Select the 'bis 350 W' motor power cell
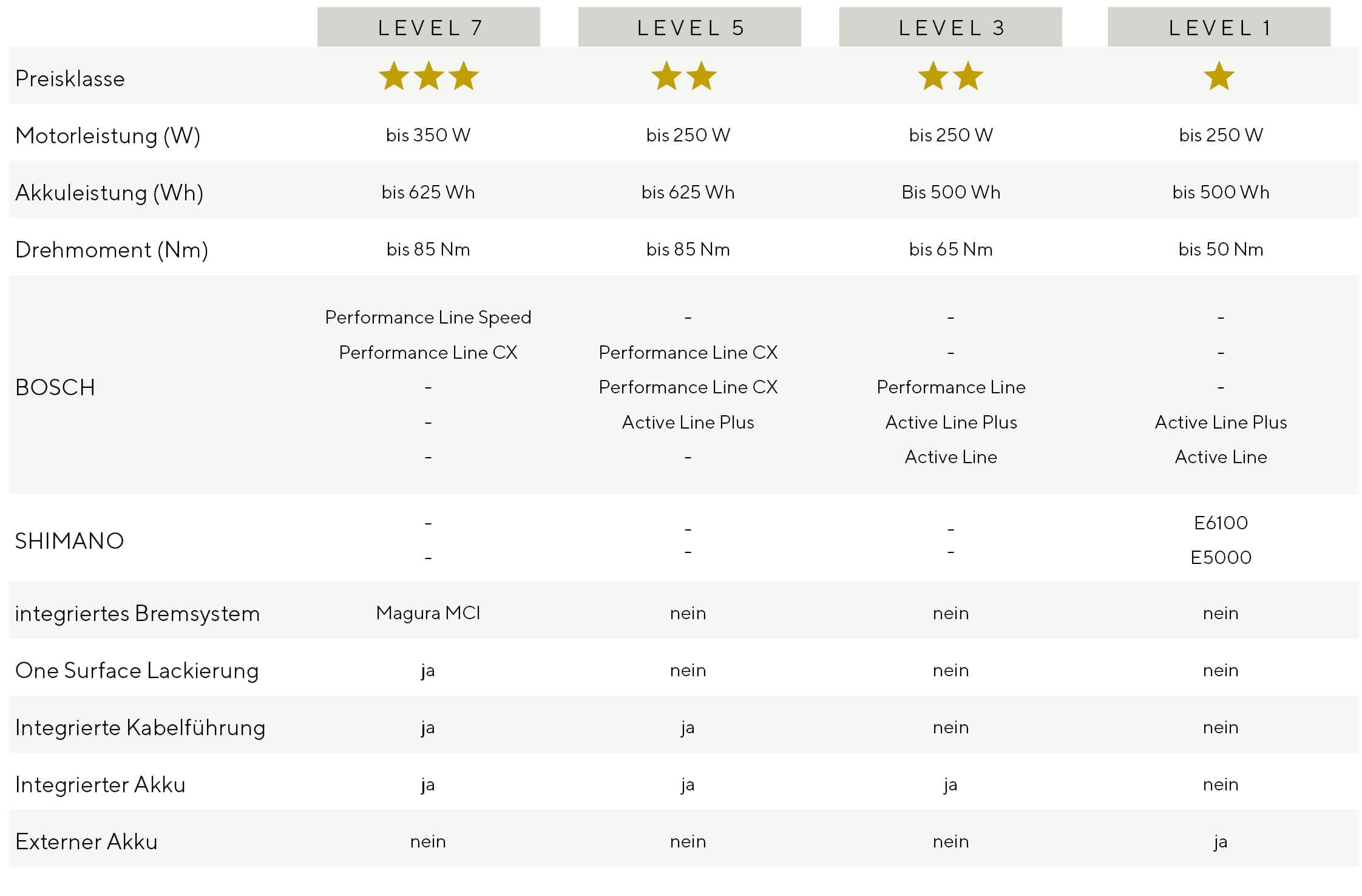The width and height of the screenshot is (1362, 896). point(429,135)
